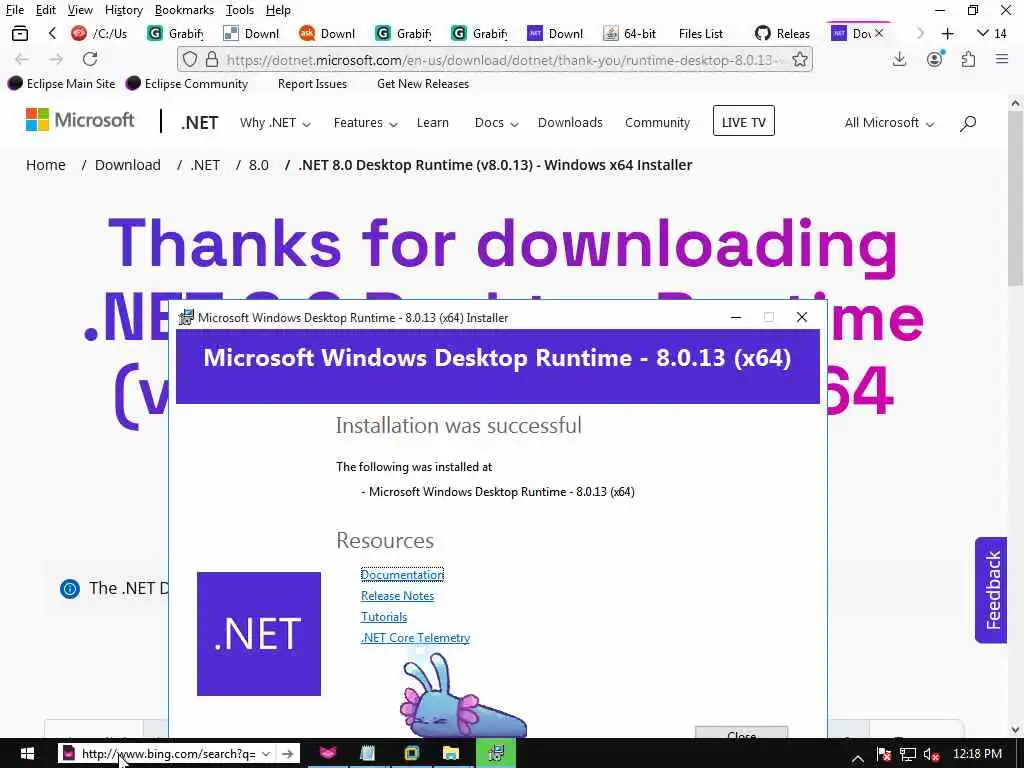
Task: Open the network icon in system tray
Action: click(908, 754)
